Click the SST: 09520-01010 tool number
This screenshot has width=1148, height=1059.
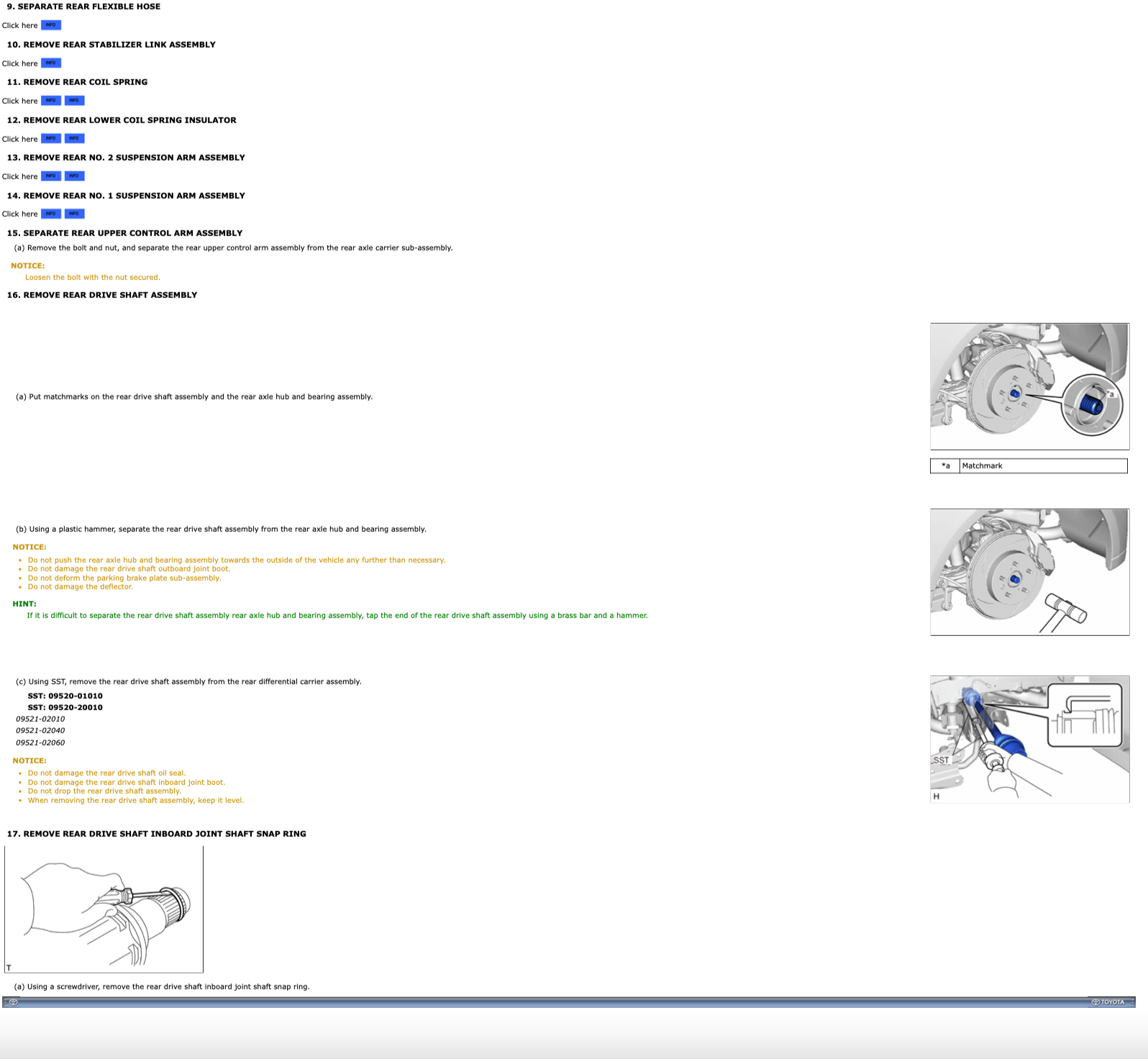(65, 696)
